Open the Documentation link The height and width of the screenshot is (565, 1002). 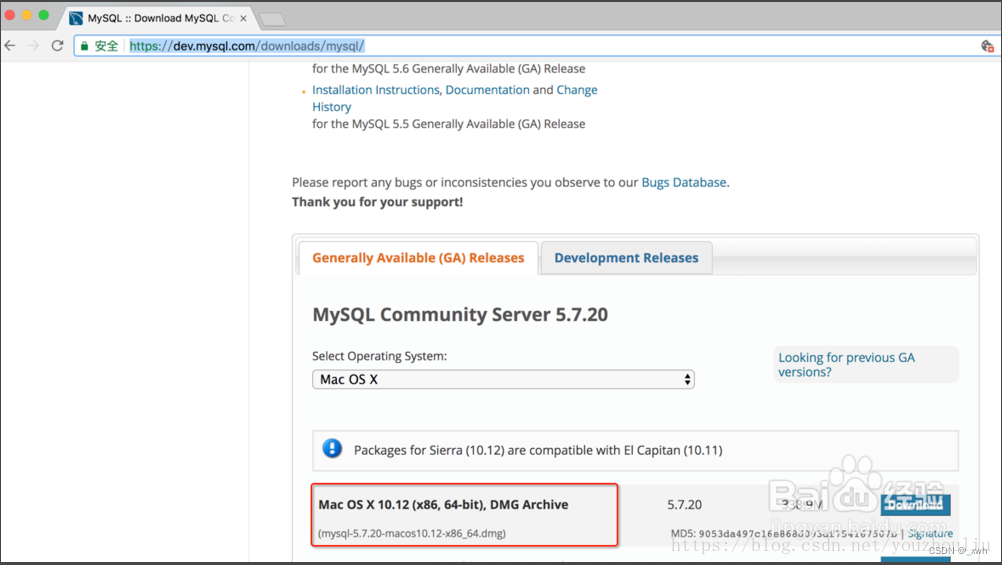(x=488, y=90)
